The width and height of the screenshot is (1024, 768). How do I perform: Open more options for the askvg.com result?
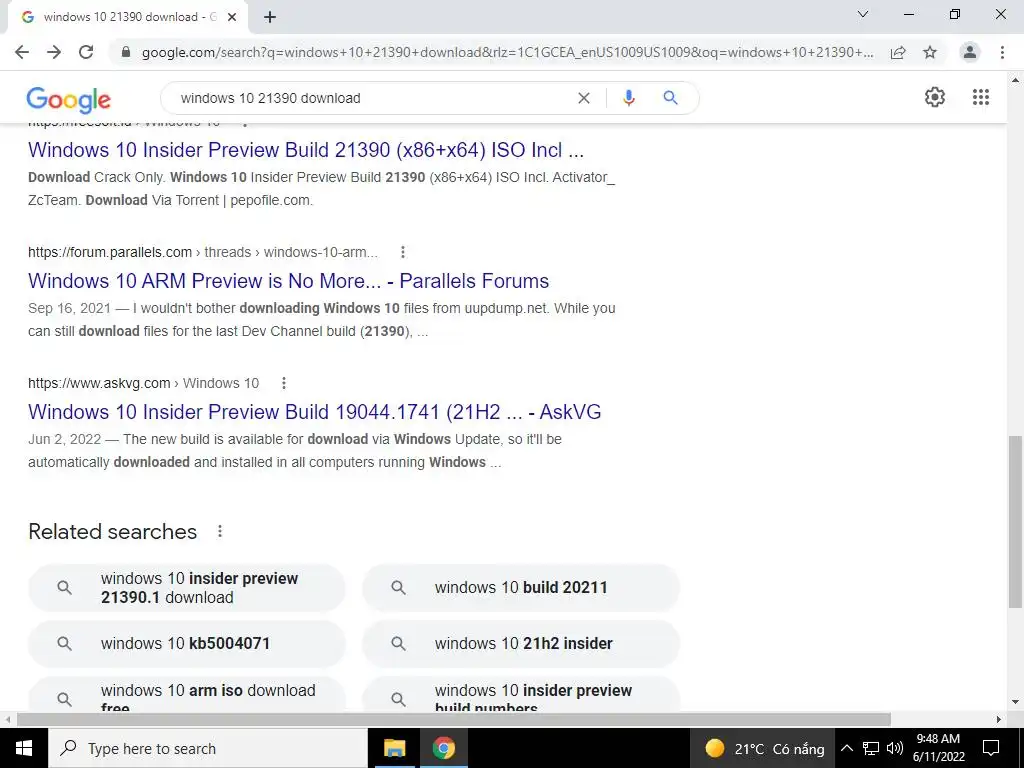(x=283, y=383)
